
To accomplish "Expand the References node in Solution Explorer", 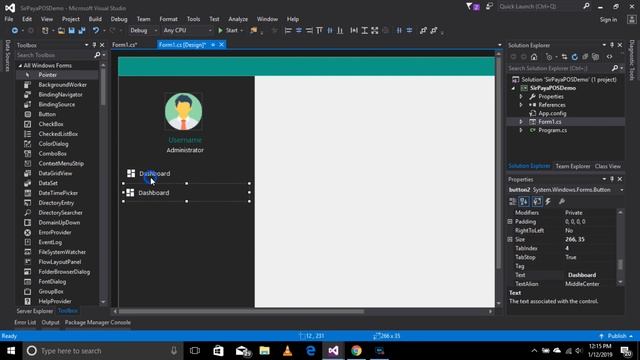I will [521, 105].
